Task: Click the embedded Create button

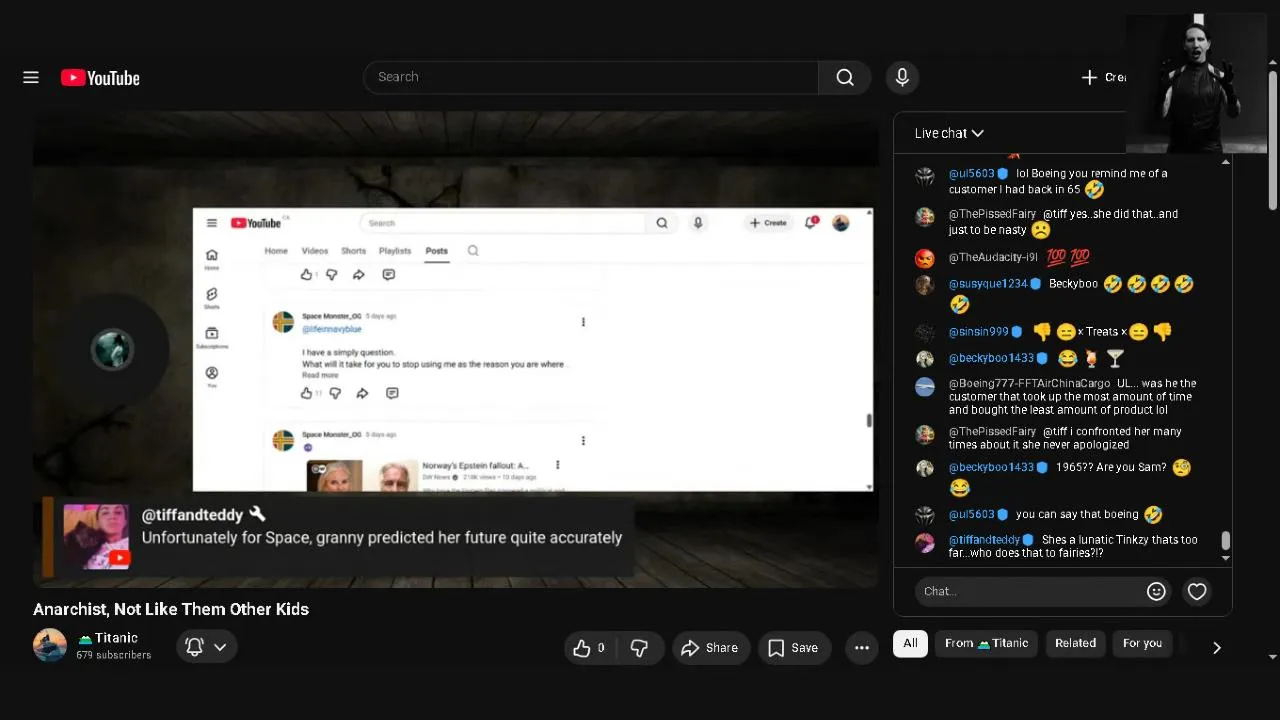Action: (x=769, y=223)
